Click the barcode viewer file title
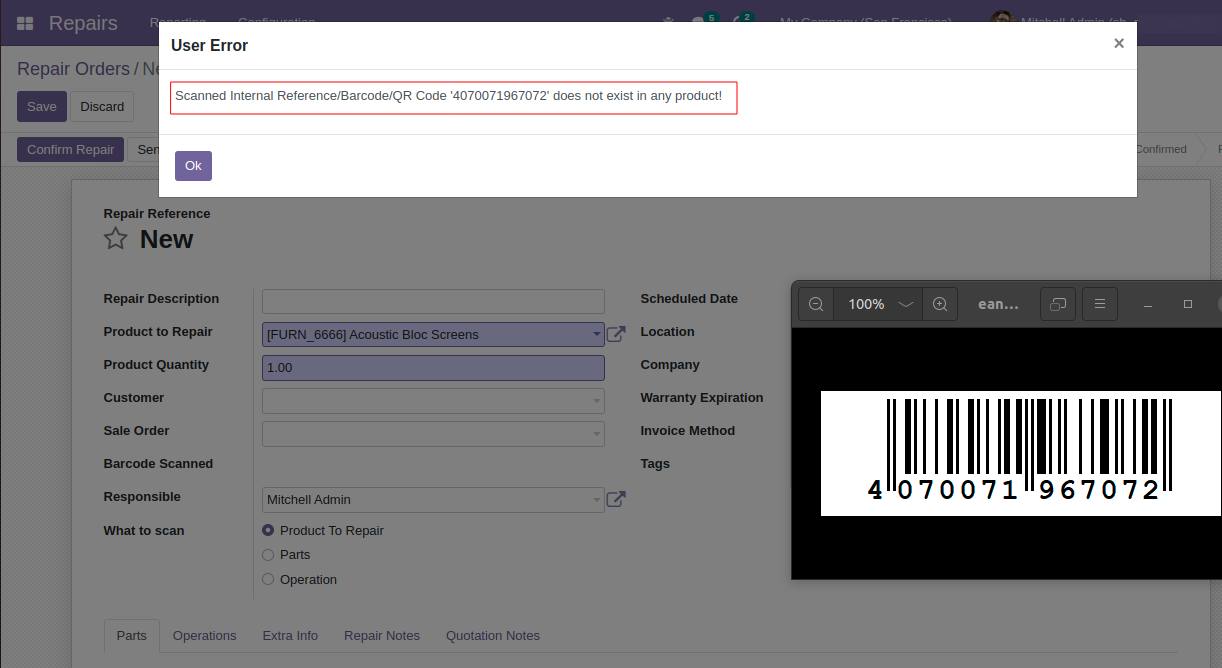This screenshot has height=668, width=1222. pos(998,304)
